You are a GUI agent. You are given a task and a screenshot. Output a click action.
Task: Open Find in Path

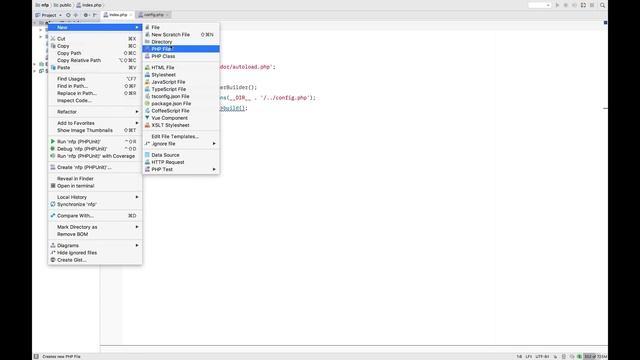95,86
